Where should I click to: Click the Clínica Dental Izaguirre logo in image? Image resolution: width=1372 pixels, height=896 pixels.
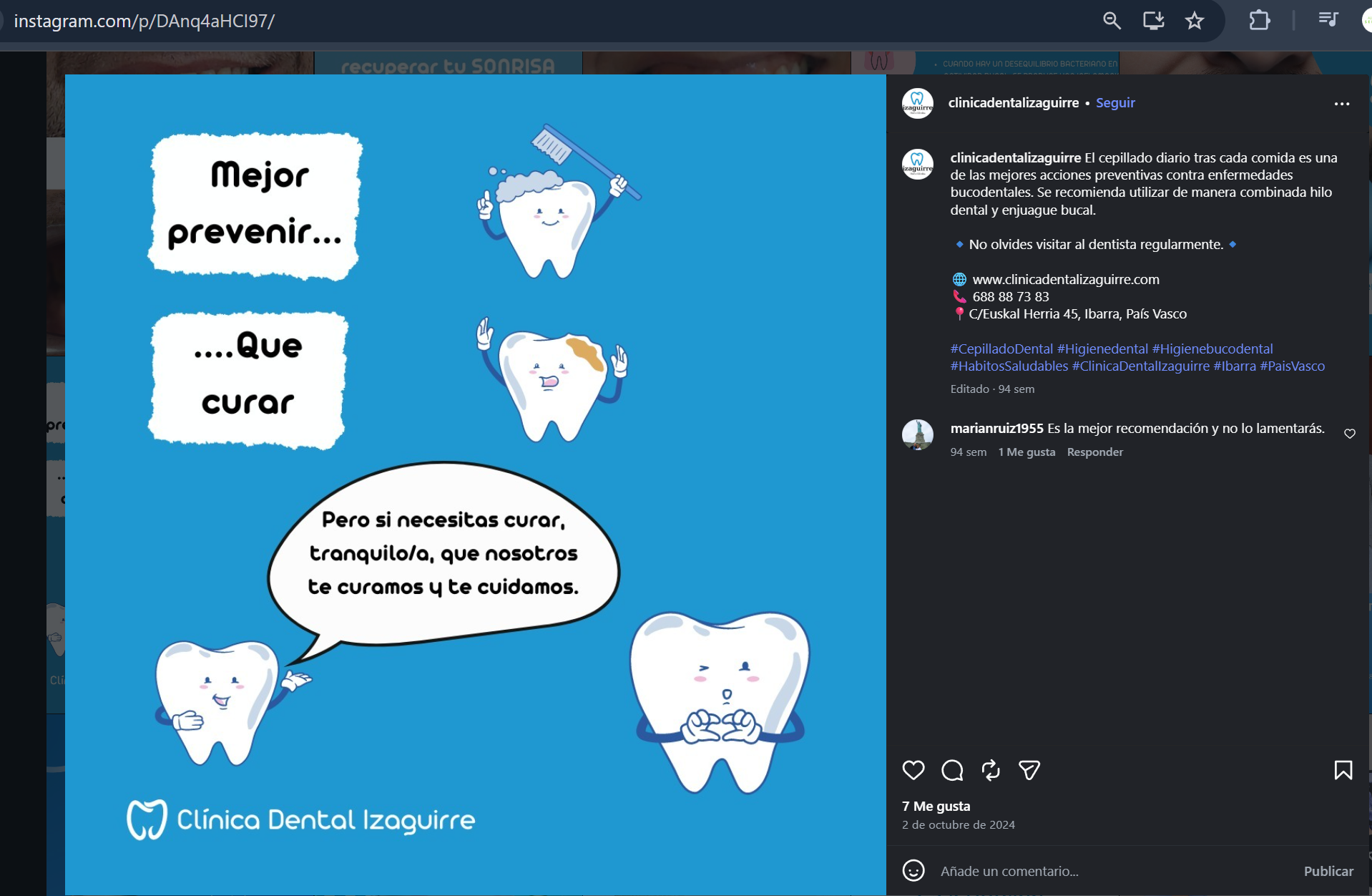(x=301, y=819)
